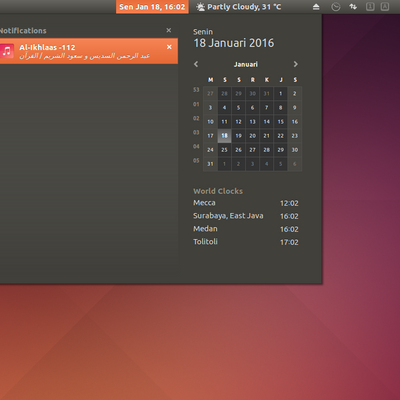
Task: Go to previous month in calendar
Action: point(196,64)
